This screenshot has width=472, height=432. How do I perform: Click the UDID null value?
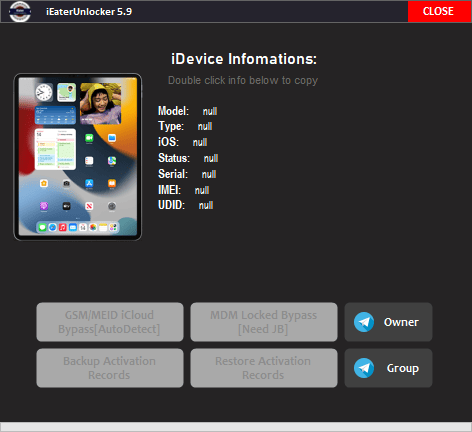[x=206, y=205]
